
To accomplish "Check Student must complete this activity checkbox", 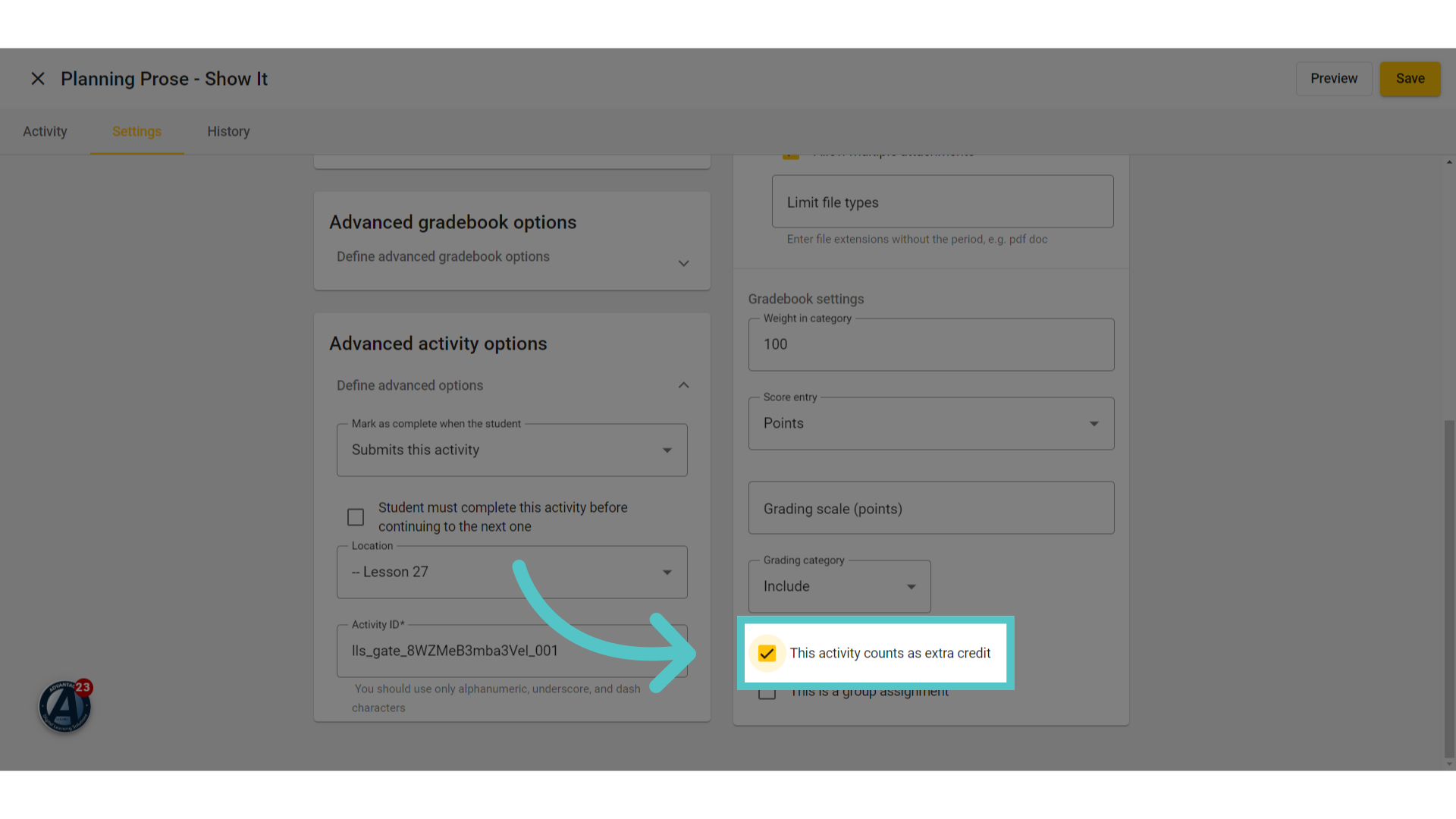I will tap(356, 517).
